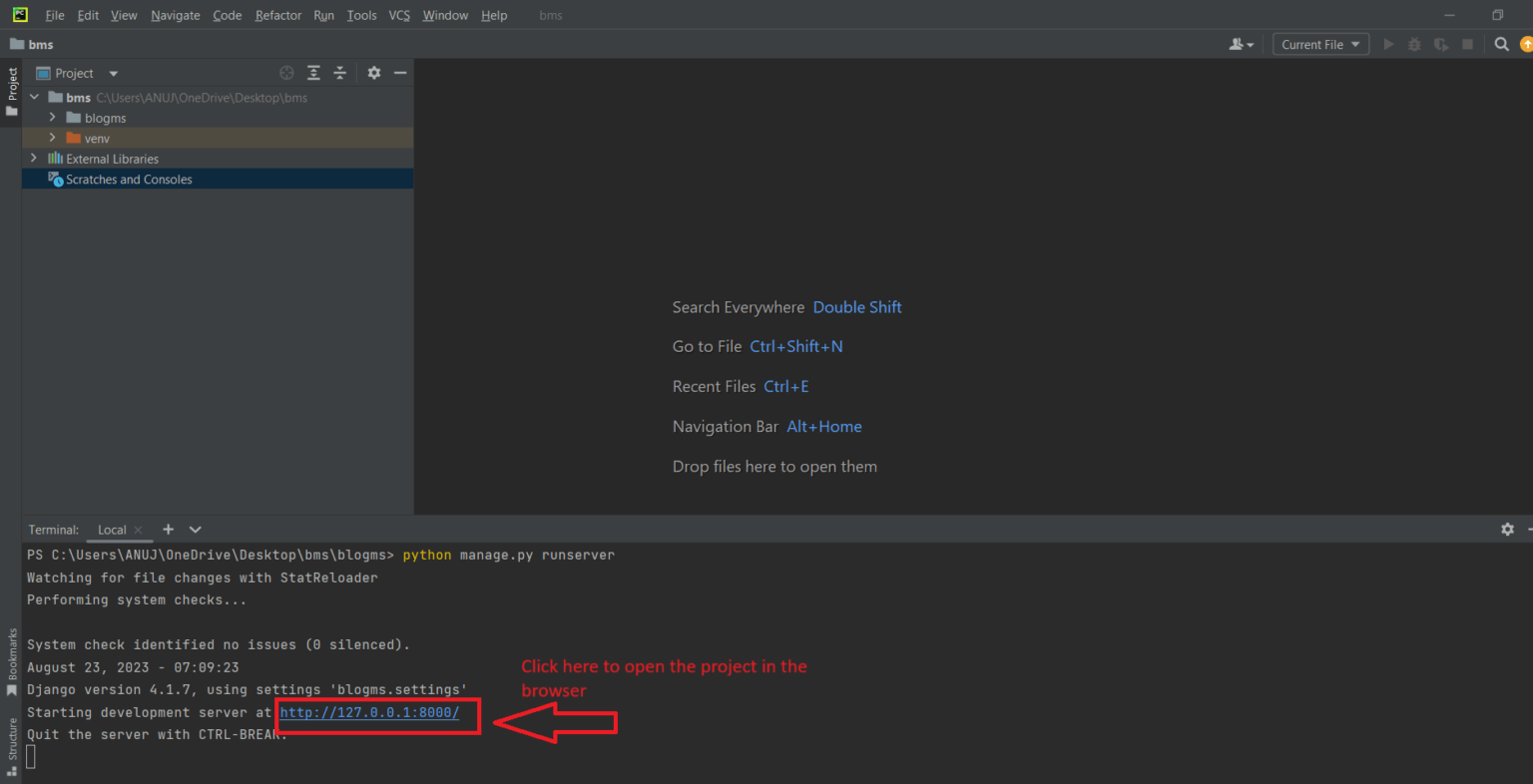Screen dimensions: 1533x784
Task: Select the Scratches and Consoles item
Action: pos(129,179)
